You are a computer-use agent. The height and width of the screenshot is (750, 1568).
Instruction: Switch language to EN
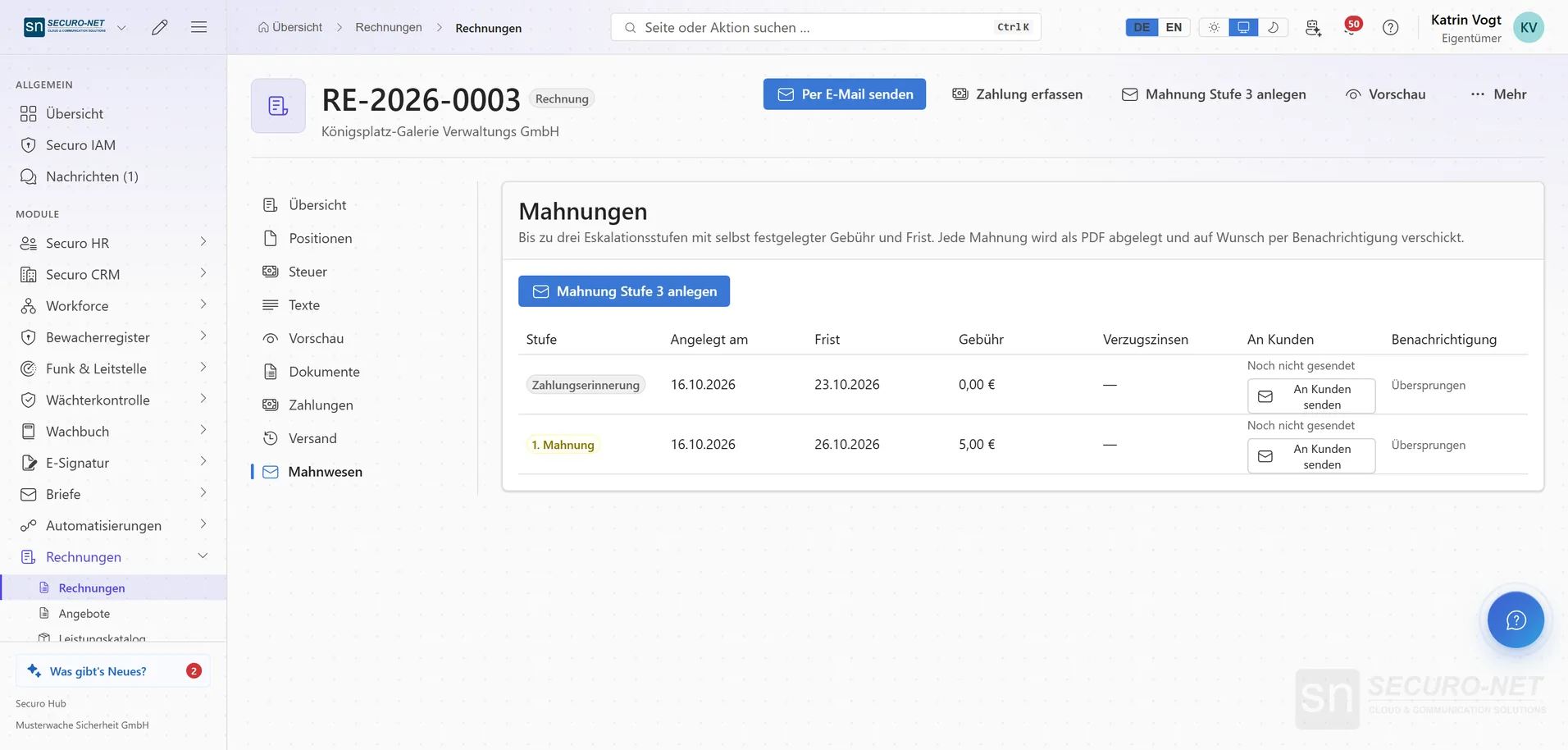click(x=1174, y=27)
